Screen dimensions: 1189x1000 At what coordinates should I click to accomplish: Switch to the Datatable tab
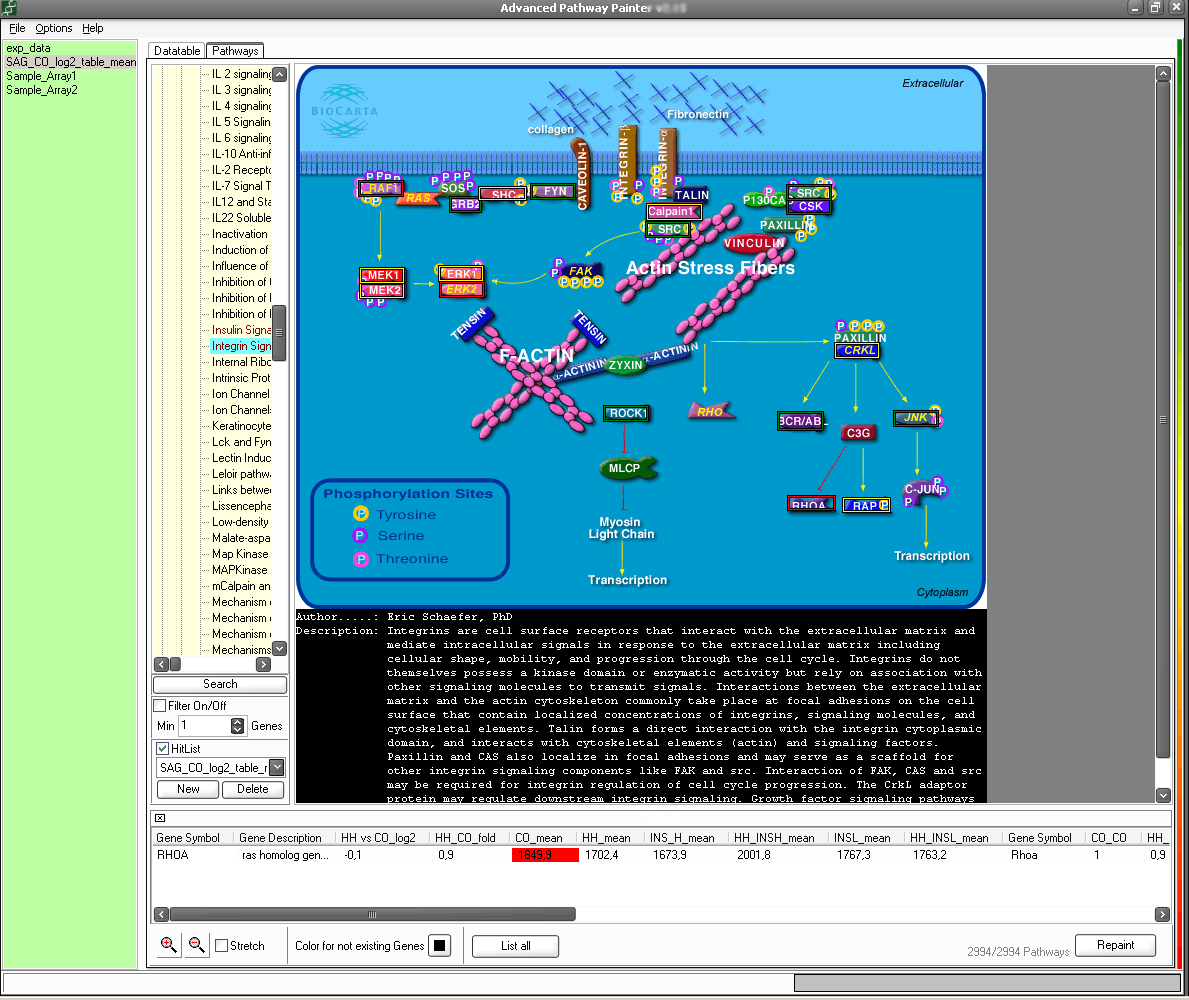pyautogui.click(x=177, y=50)
